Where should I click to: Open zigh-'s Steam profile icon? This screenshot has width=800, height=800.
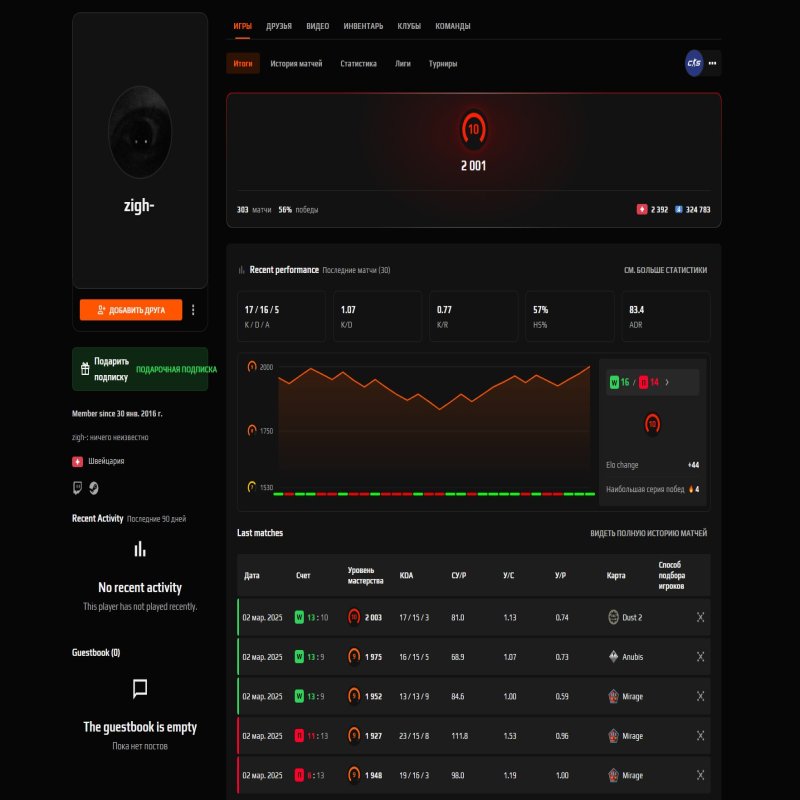click(94, 489)
